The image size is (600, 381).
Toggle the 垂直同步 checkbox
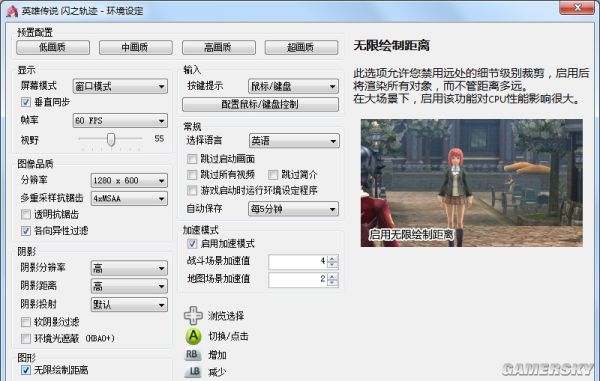pyautogui.click(x=26, y=102)
